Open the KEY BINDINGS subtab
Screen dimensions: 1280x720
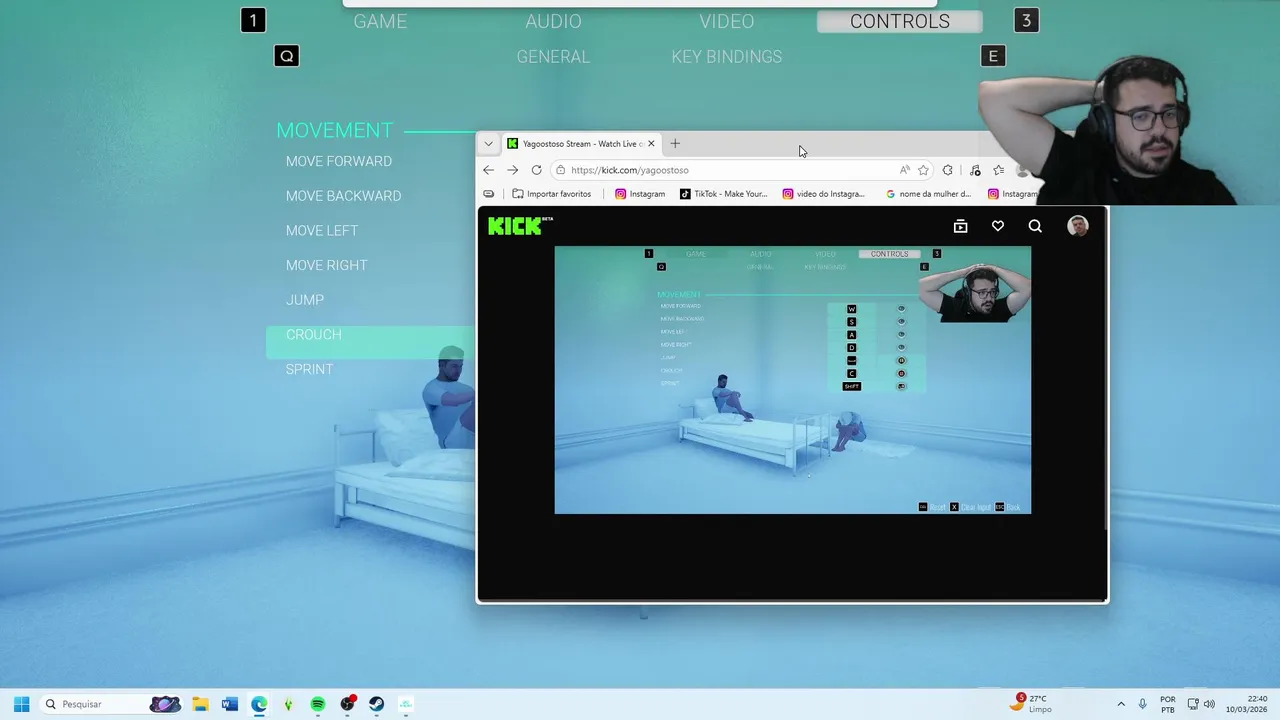point(727,57)
